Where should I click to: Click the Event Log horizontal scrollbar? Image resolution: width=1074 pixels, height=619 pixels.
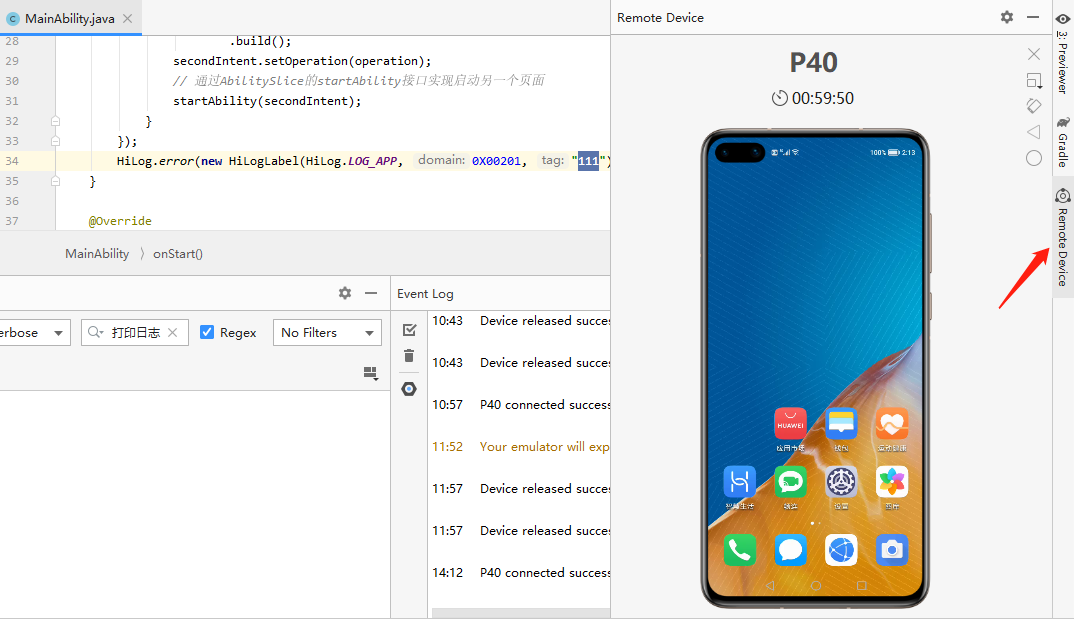521,614
